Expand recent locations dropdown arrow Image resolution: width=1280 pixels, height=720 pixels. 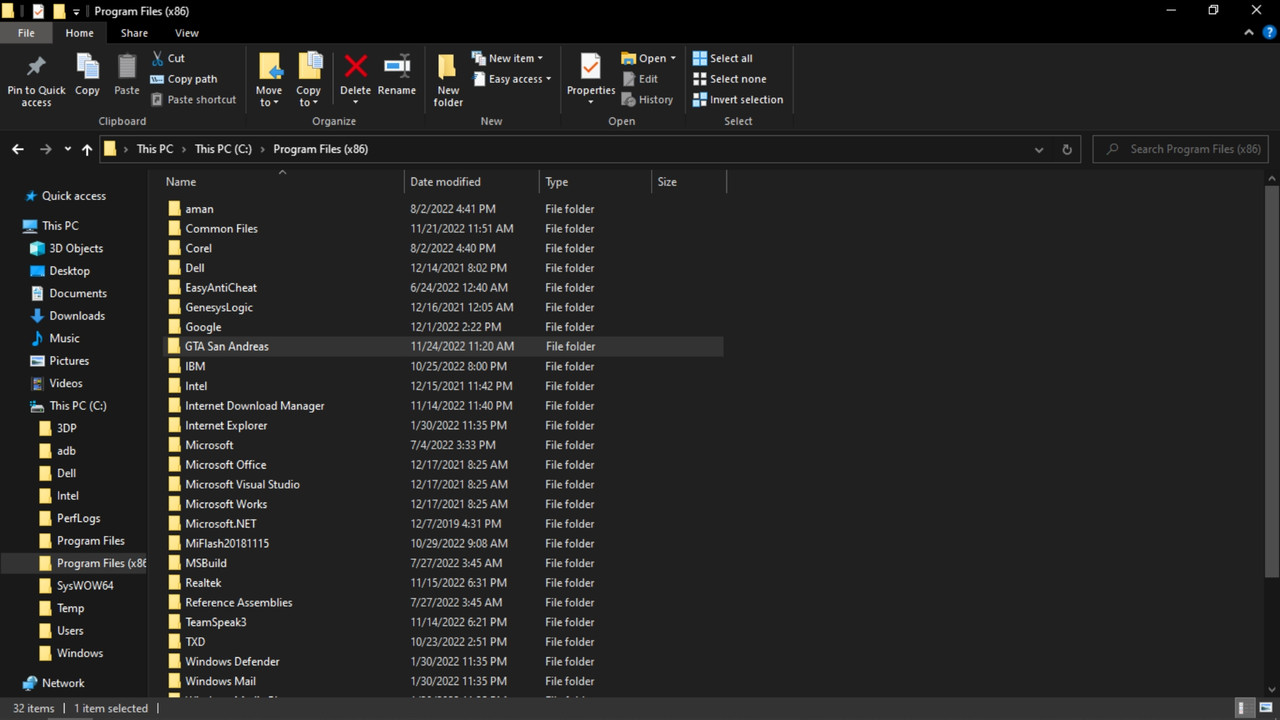68,149
